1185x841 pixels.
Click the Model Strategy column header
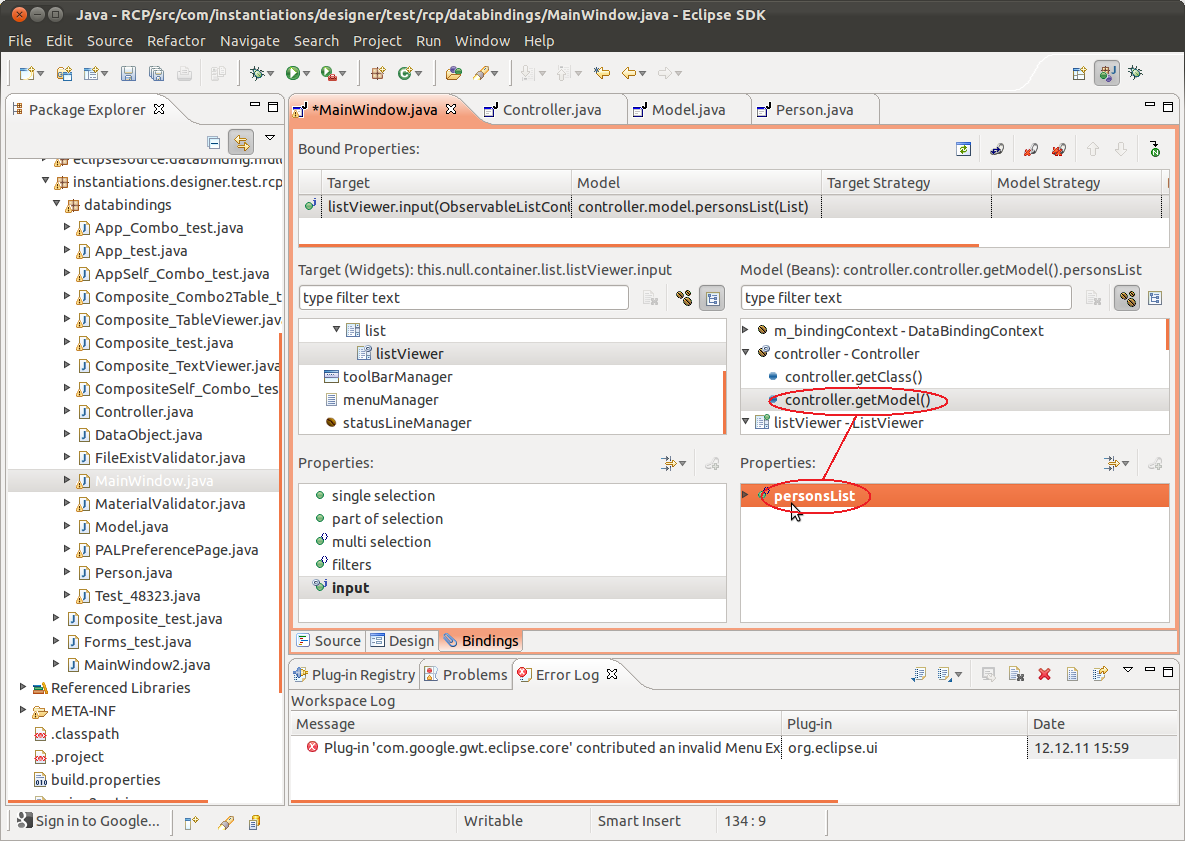click(x=1075, y=183)
